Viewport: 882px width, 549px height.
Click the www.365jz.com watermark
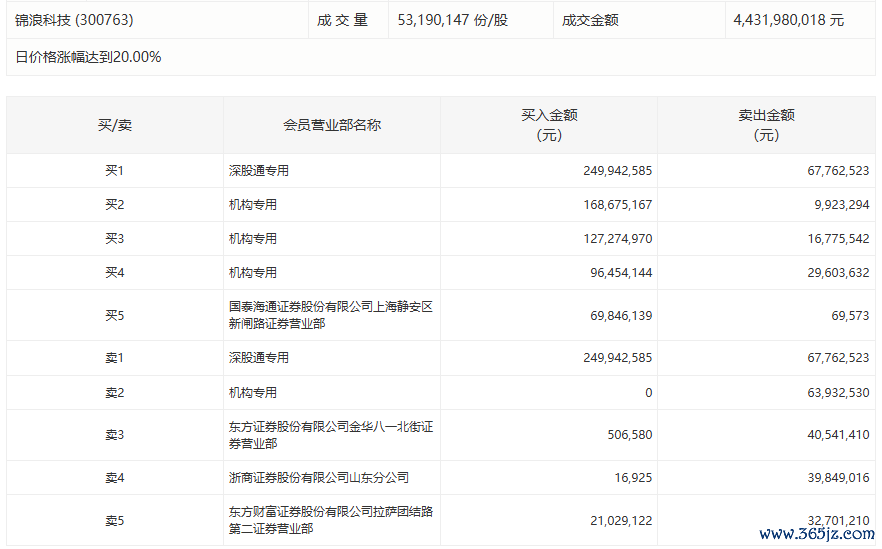click(x=816, y=535)
